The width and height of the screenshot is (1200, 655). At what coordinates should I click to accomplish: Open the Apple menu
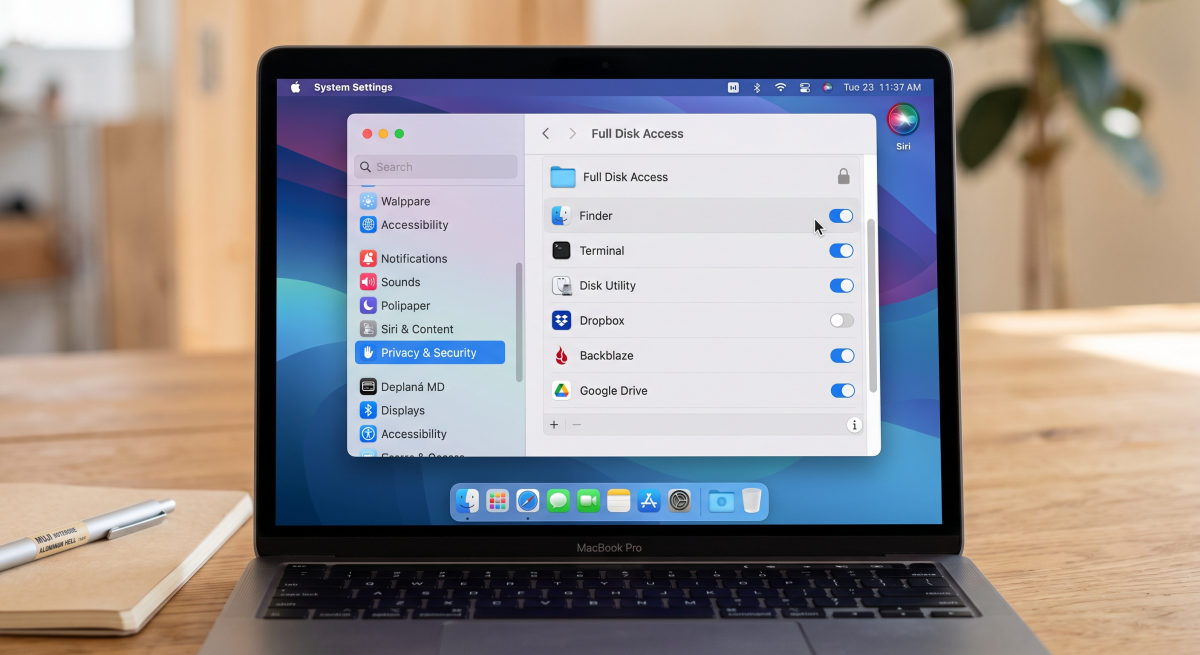pos(296,88)
